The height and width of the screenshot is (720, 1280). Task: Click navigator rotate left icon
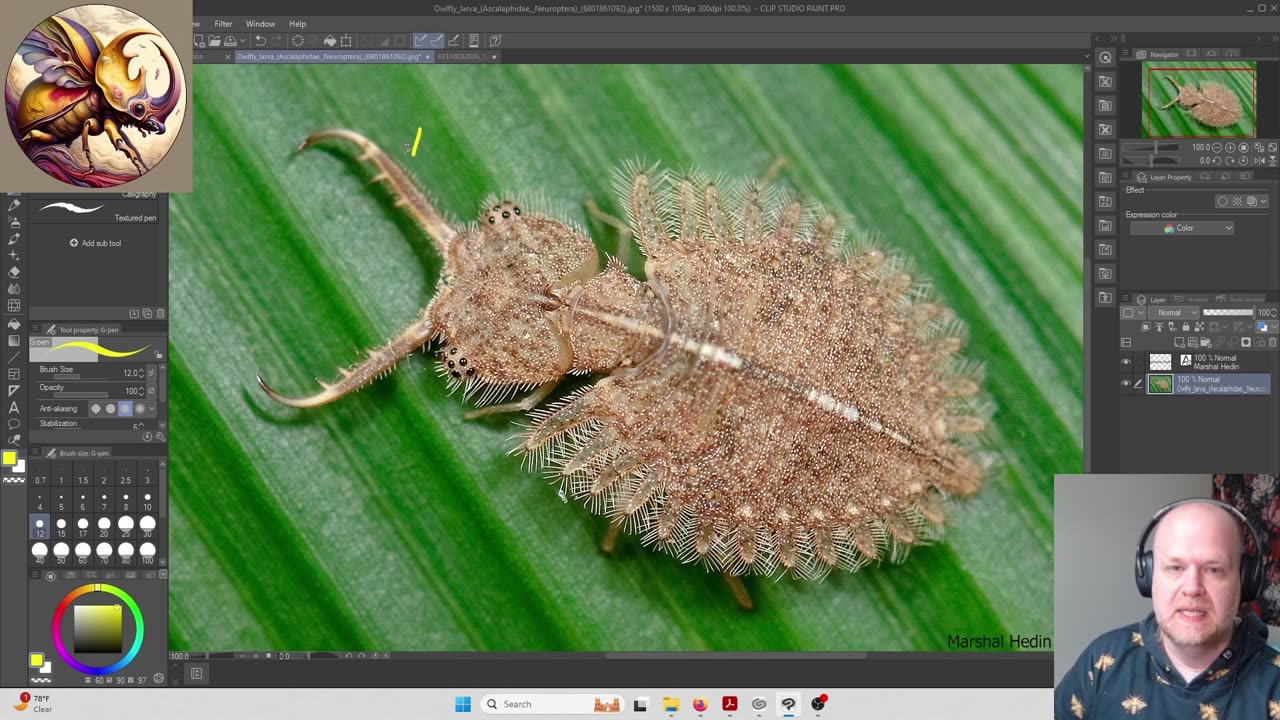(x=1217, y=161)
